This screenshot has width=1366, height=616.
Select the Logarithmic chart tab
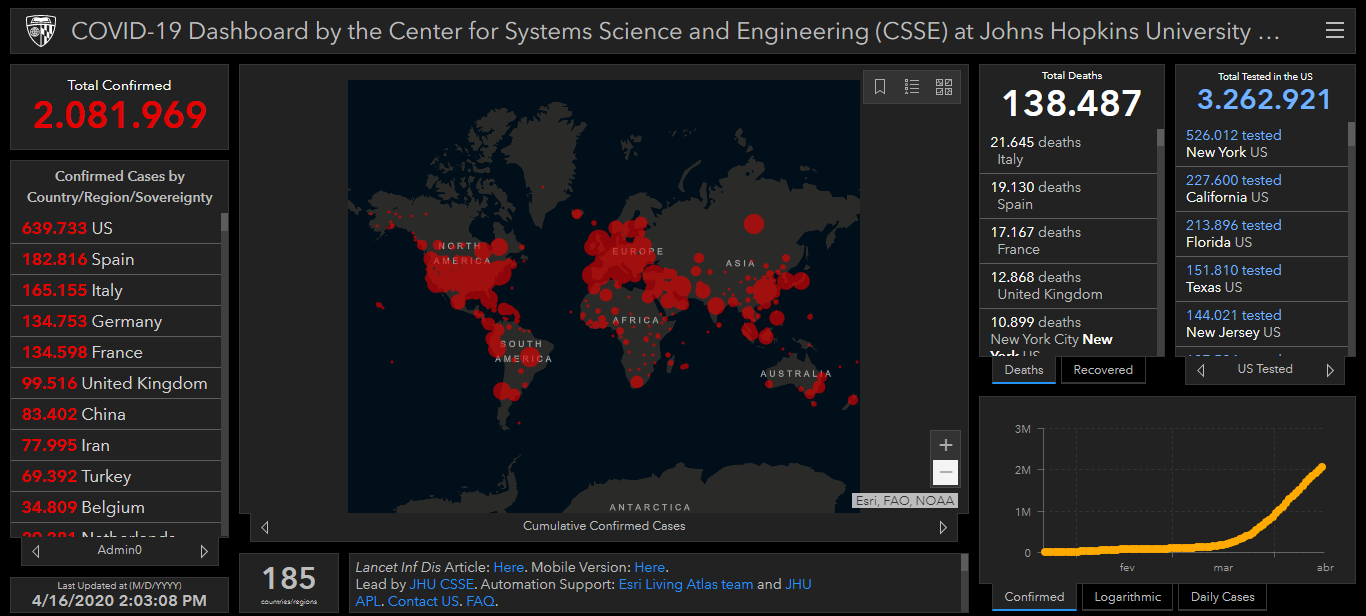(1127, 597)
